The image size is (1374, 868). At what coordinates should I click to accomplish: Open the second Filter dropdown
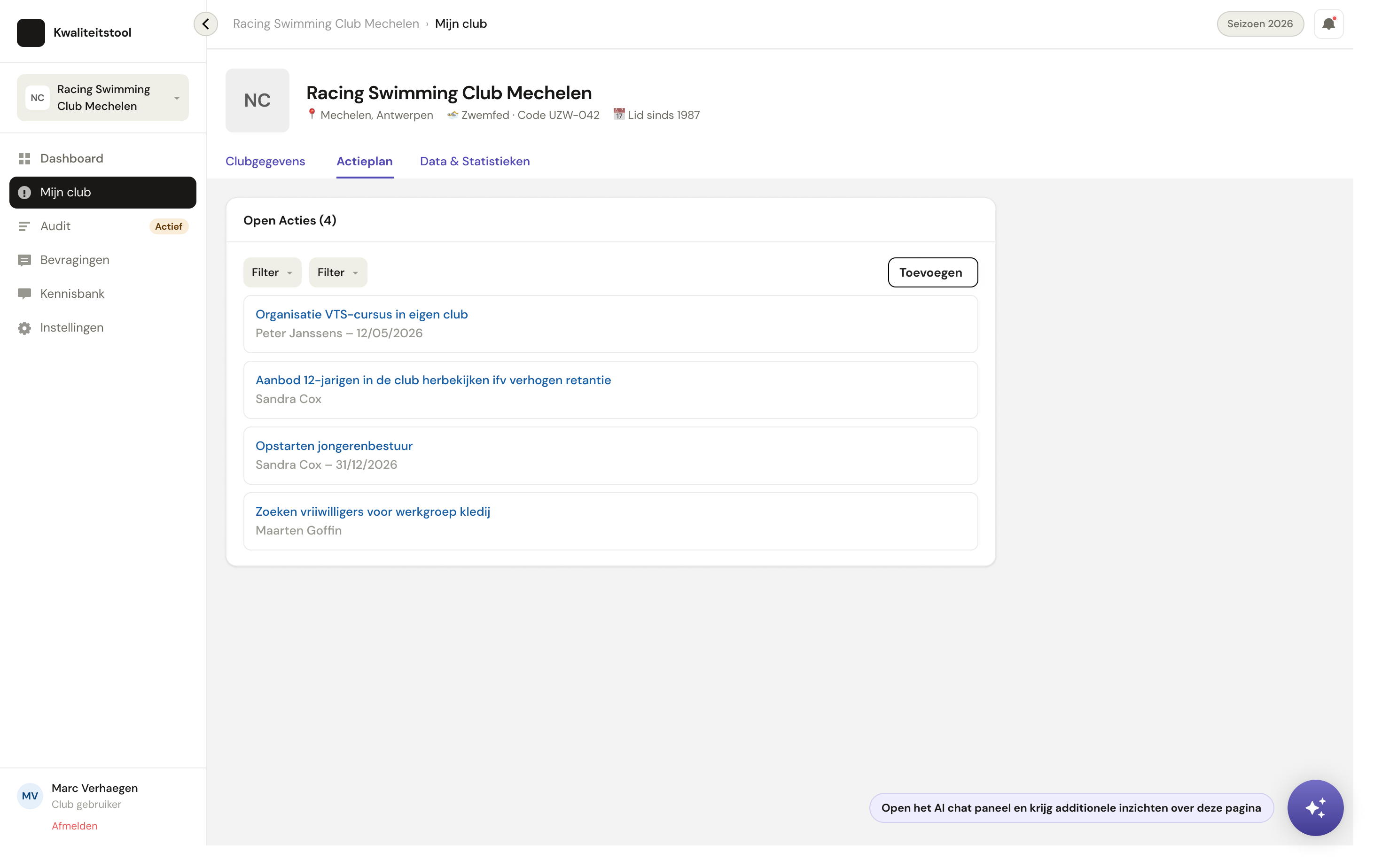click(x=338, y=272)
